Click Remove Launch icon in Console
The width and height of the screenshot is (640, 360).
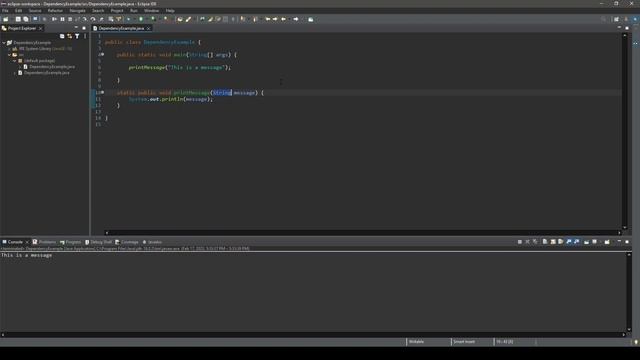click(527, 242)
